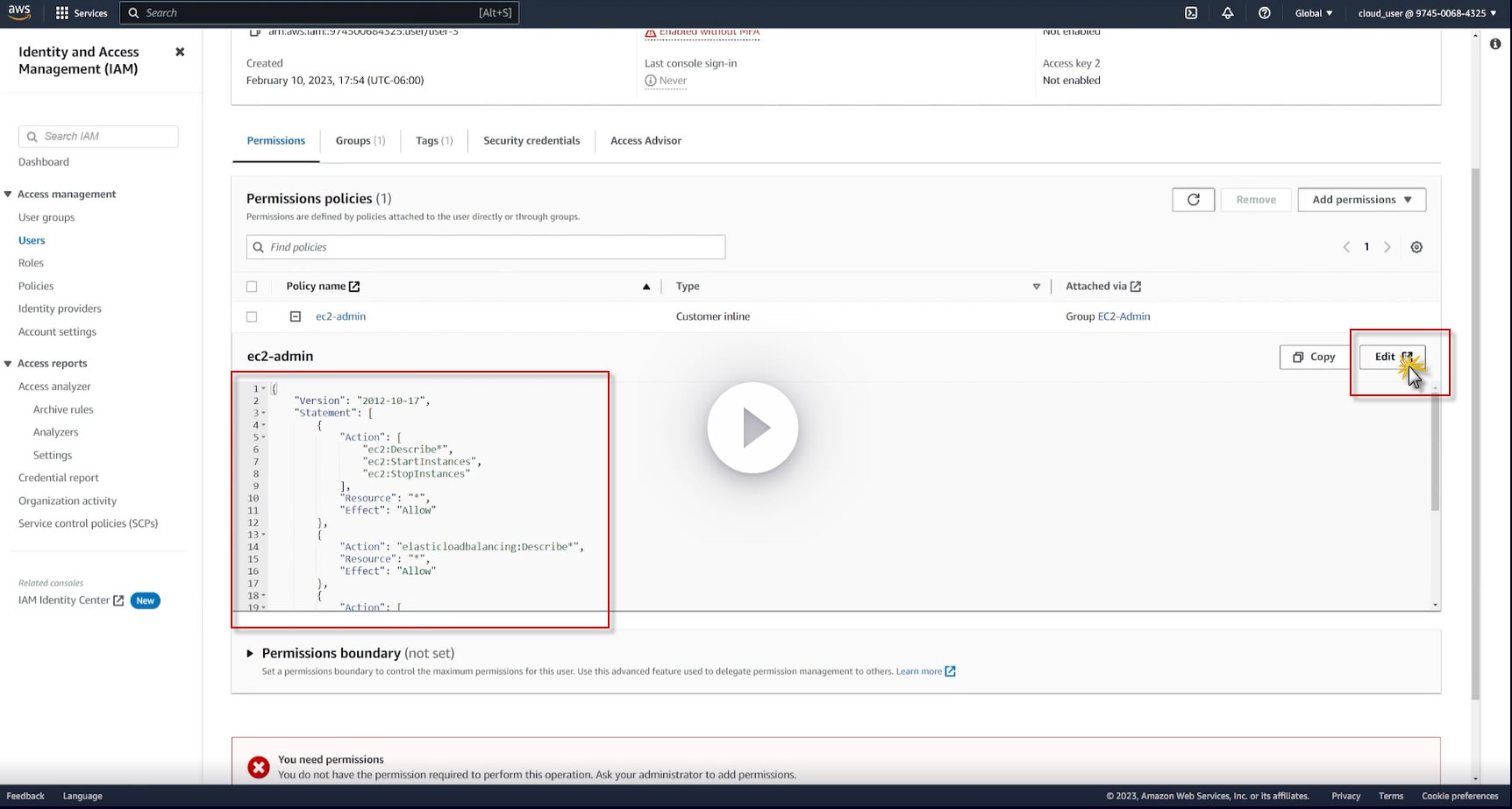Click the main page vertical scrollbar

coord(1475,434)
